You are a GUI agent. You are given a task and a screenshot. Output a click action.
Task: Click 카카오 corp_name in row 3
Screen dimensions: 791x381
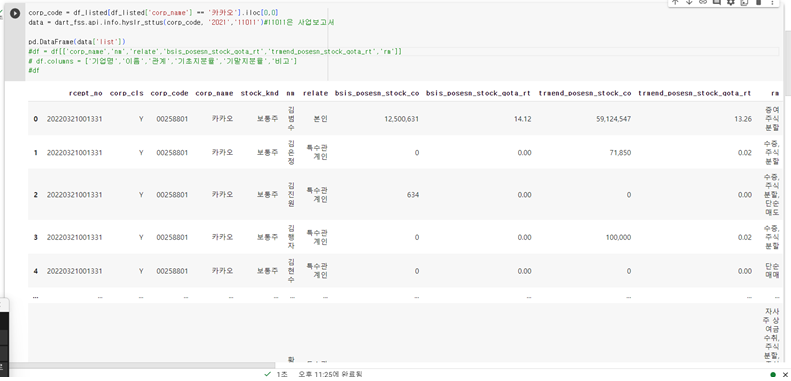(x=222, y=237)
